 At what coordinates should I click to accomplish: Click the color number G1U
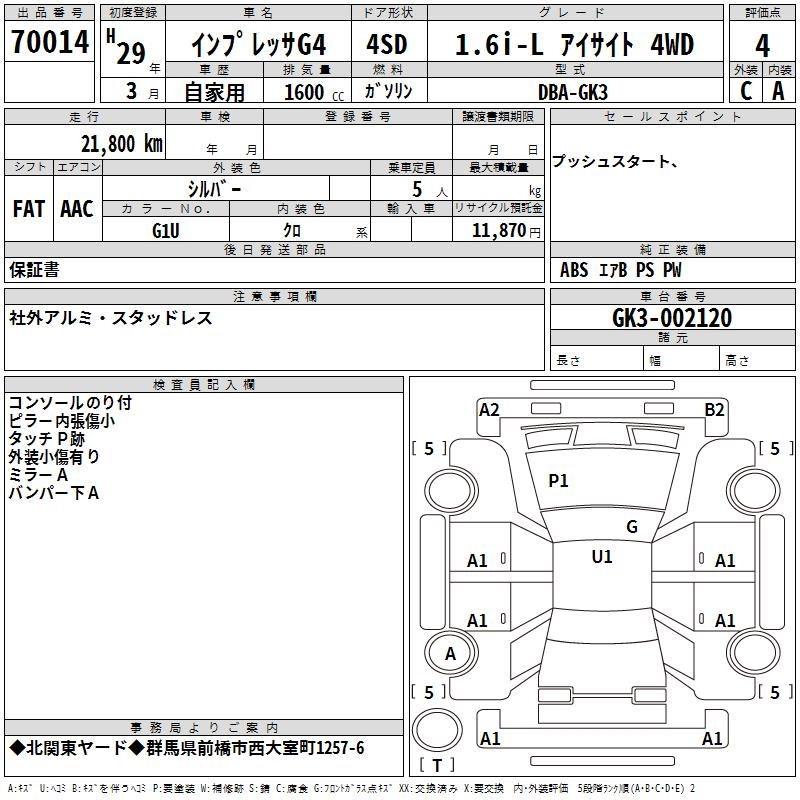click(x=166, y=230)
